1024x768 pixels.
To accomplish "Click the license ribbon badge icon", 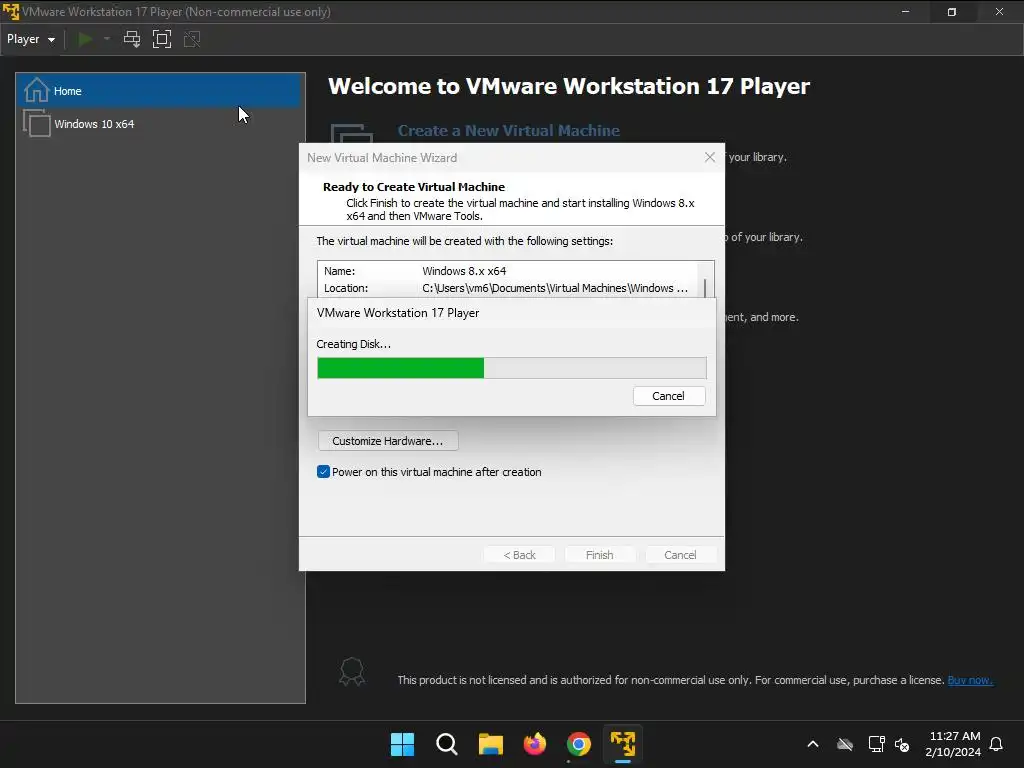I will point(351,671).
